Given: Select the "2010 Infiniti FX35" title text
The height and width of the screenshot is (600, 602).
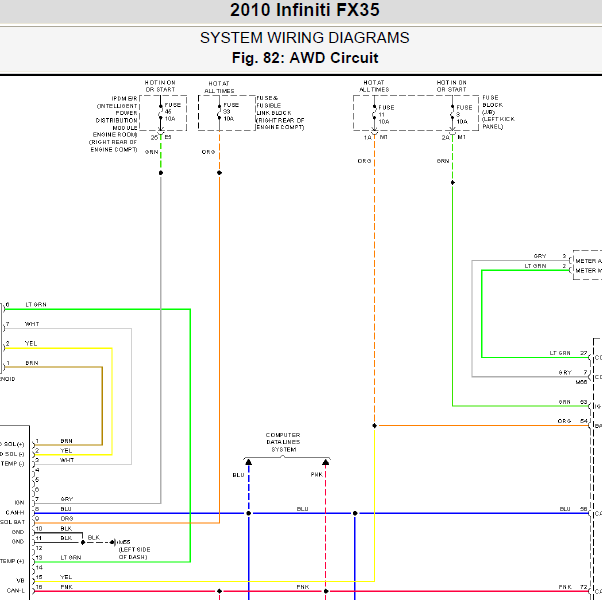Looking at the screenshot, I should pyautogui.click(x=304, y=10).
